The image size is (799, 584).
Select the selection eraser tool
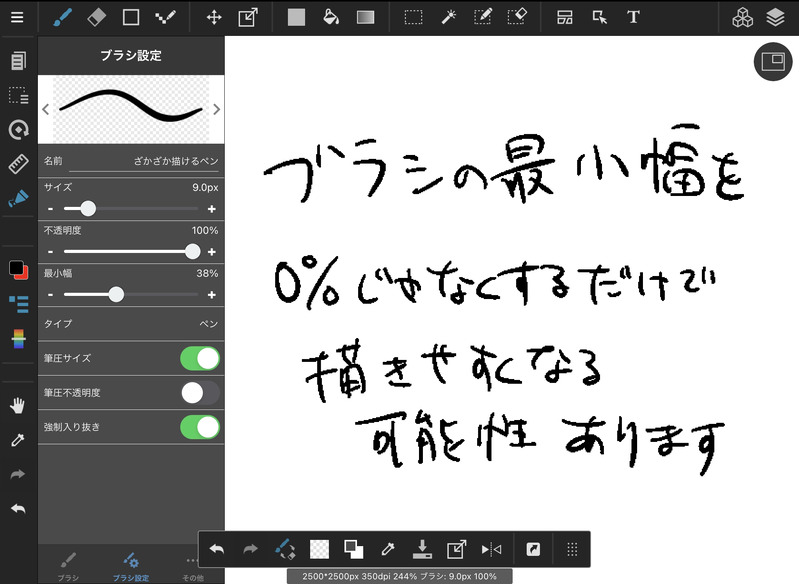pos(517,17)
